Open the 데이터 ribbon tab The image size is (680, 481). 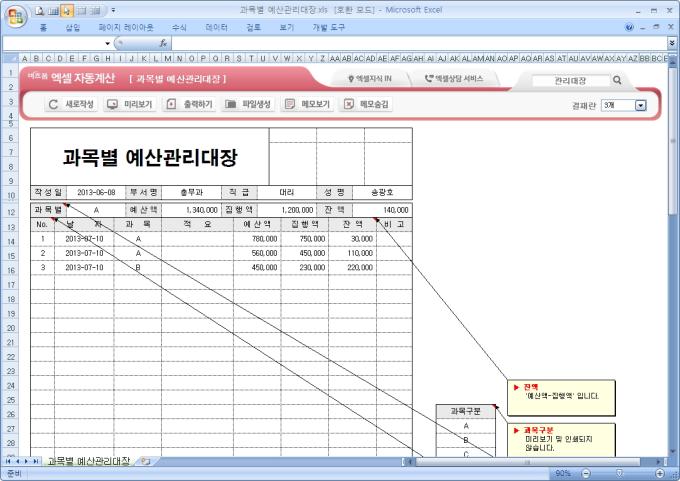click(216, 27)
